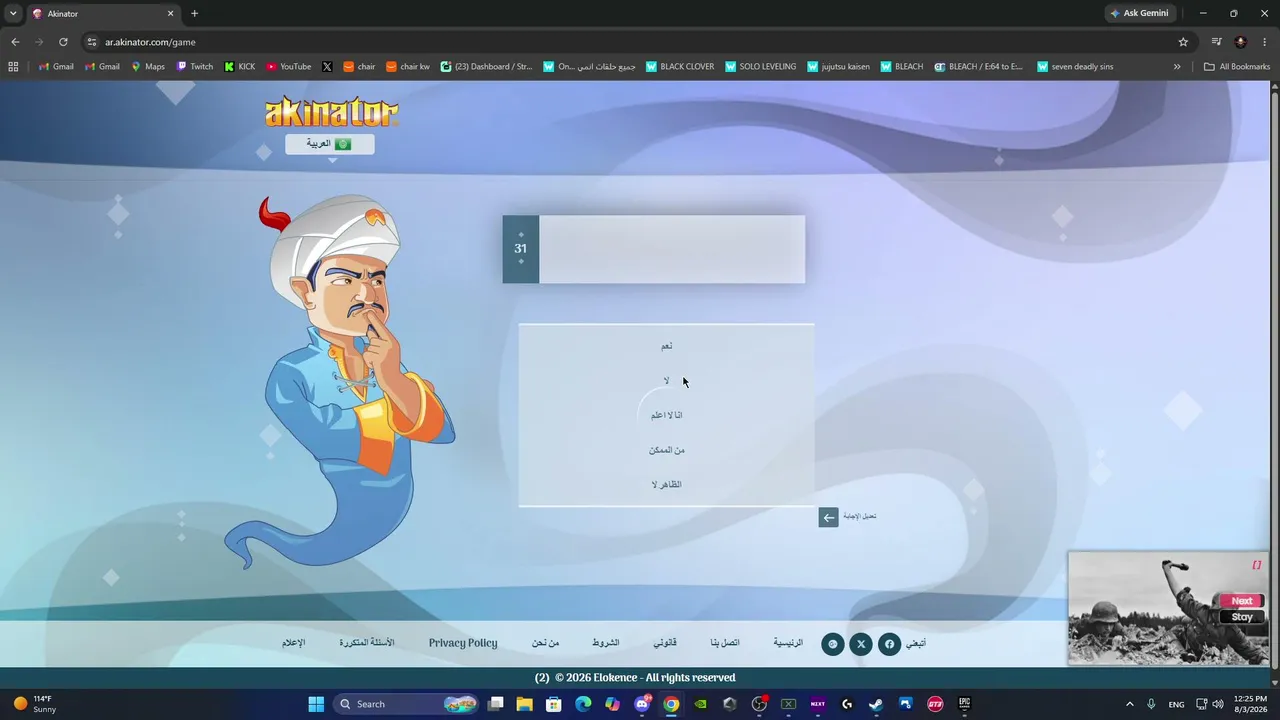Open the seven deadly sins bookmark
The height and width of the screenshot is (720, 1280).
coord(1075,67)
